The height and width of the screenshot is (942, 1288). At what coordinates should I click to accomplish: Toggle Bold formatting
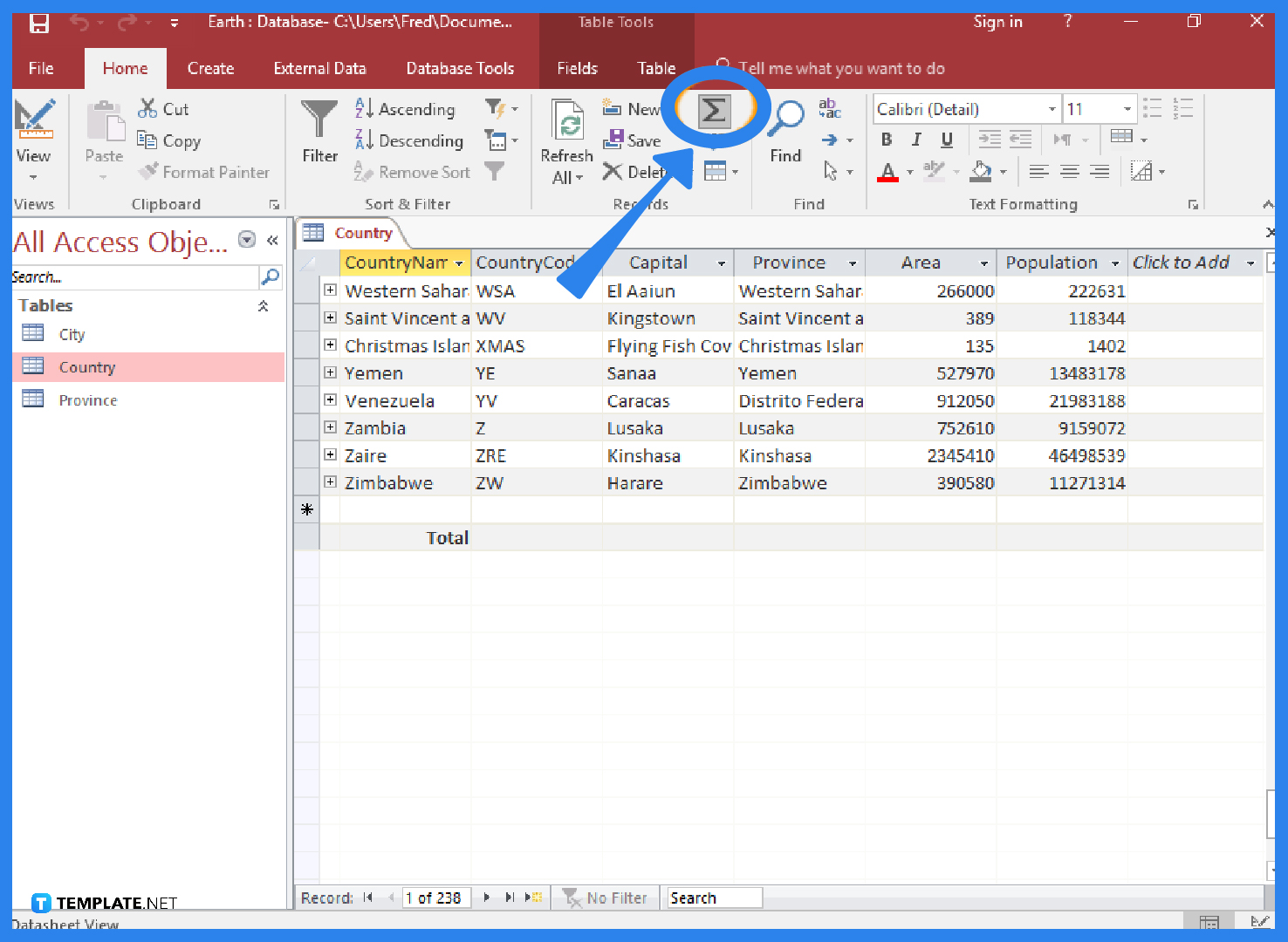(x=886, y=139)
